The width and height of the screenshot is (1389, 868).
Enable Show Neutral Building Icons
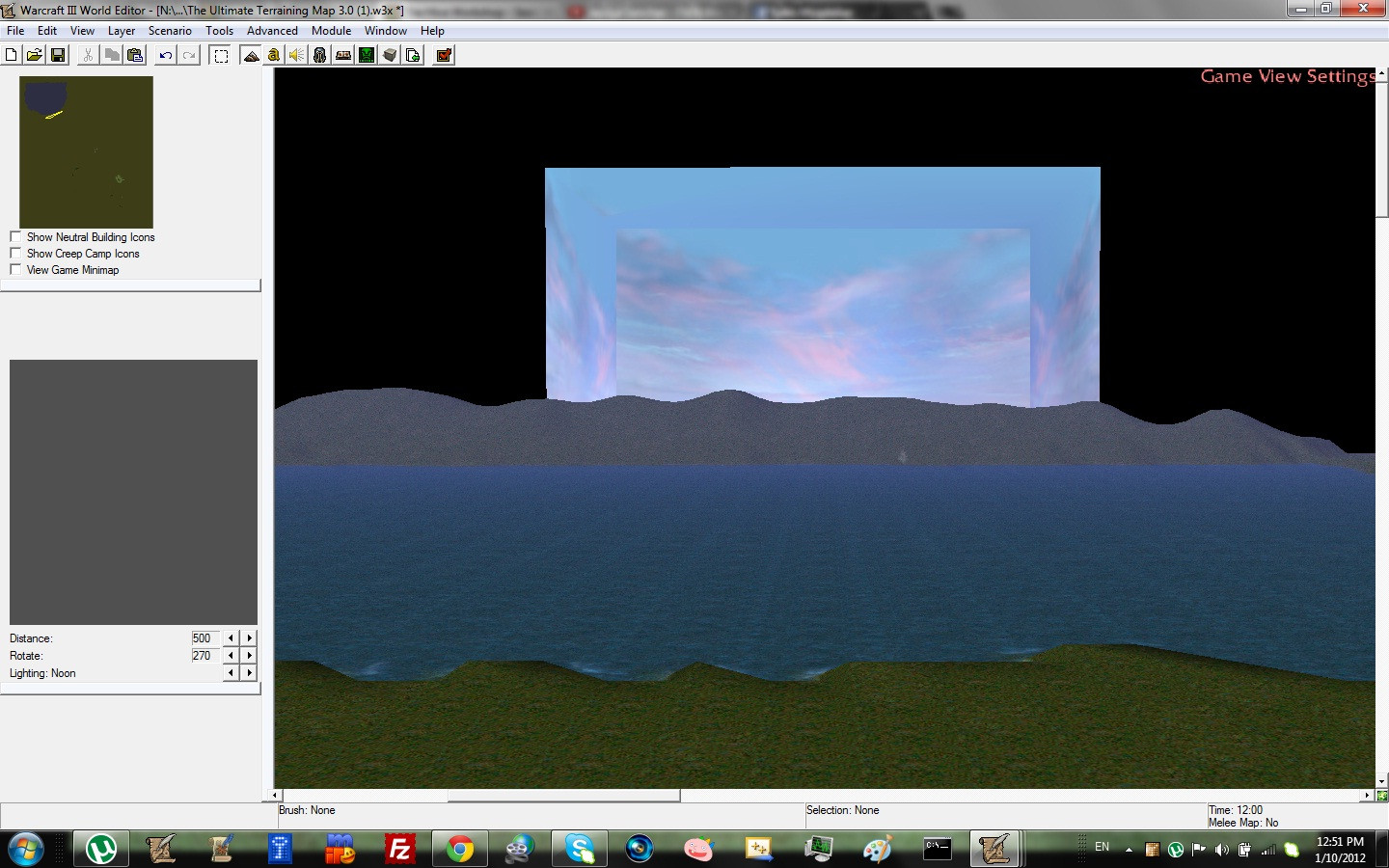click(15, 236)
